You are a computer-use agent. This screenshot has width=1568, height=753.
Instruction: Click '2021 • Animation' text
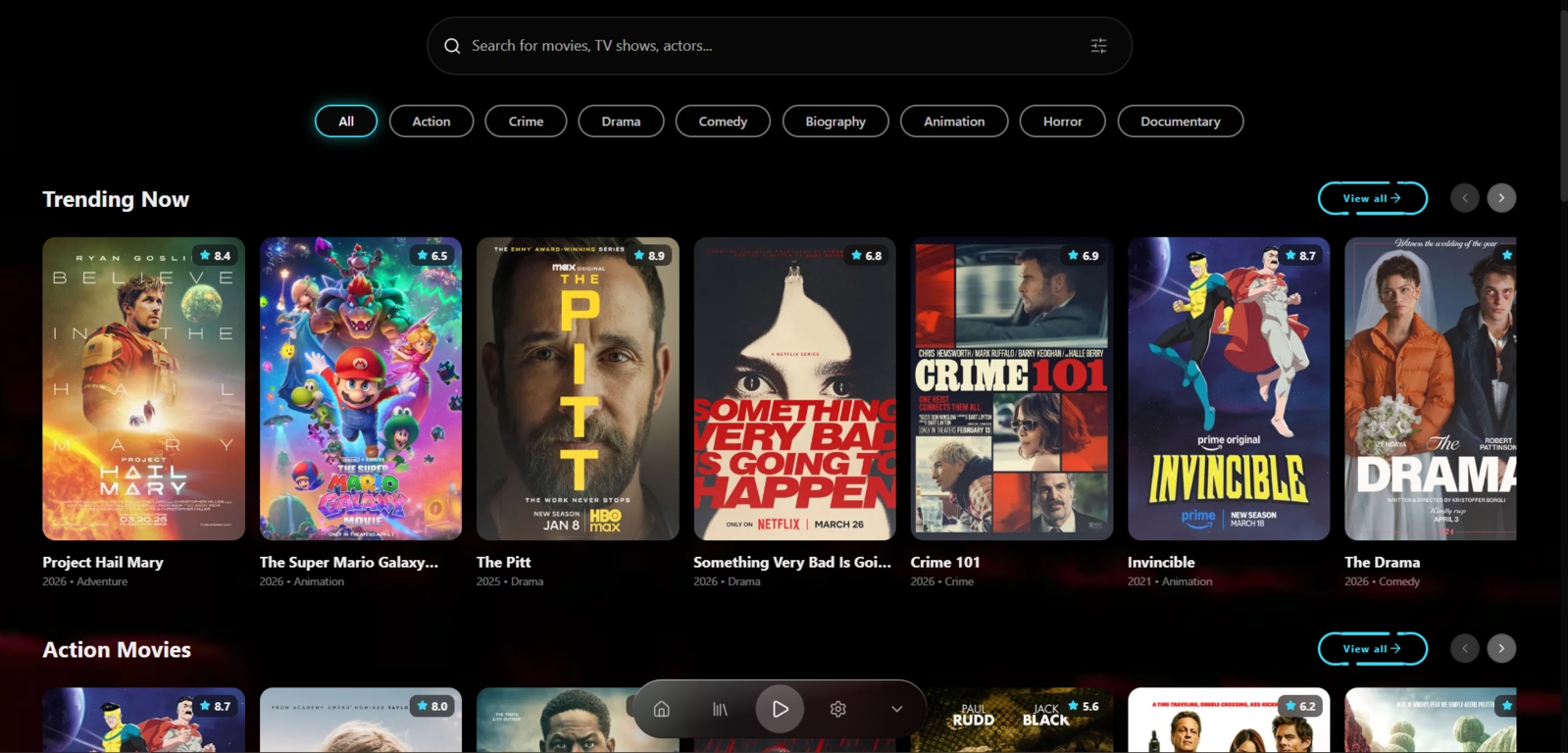tap(1170, 581)
